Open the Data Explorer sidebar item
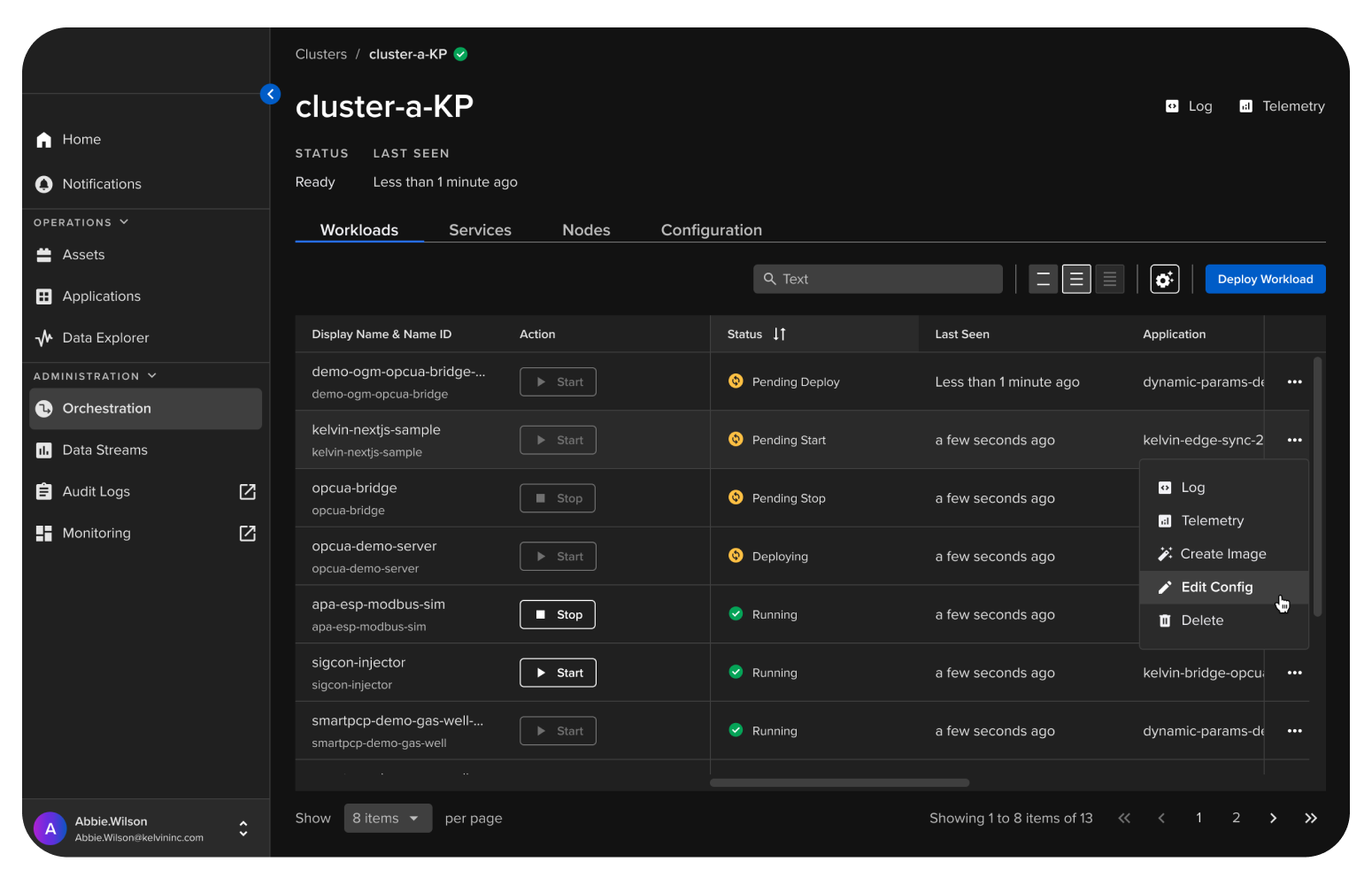 pos(105,338)
